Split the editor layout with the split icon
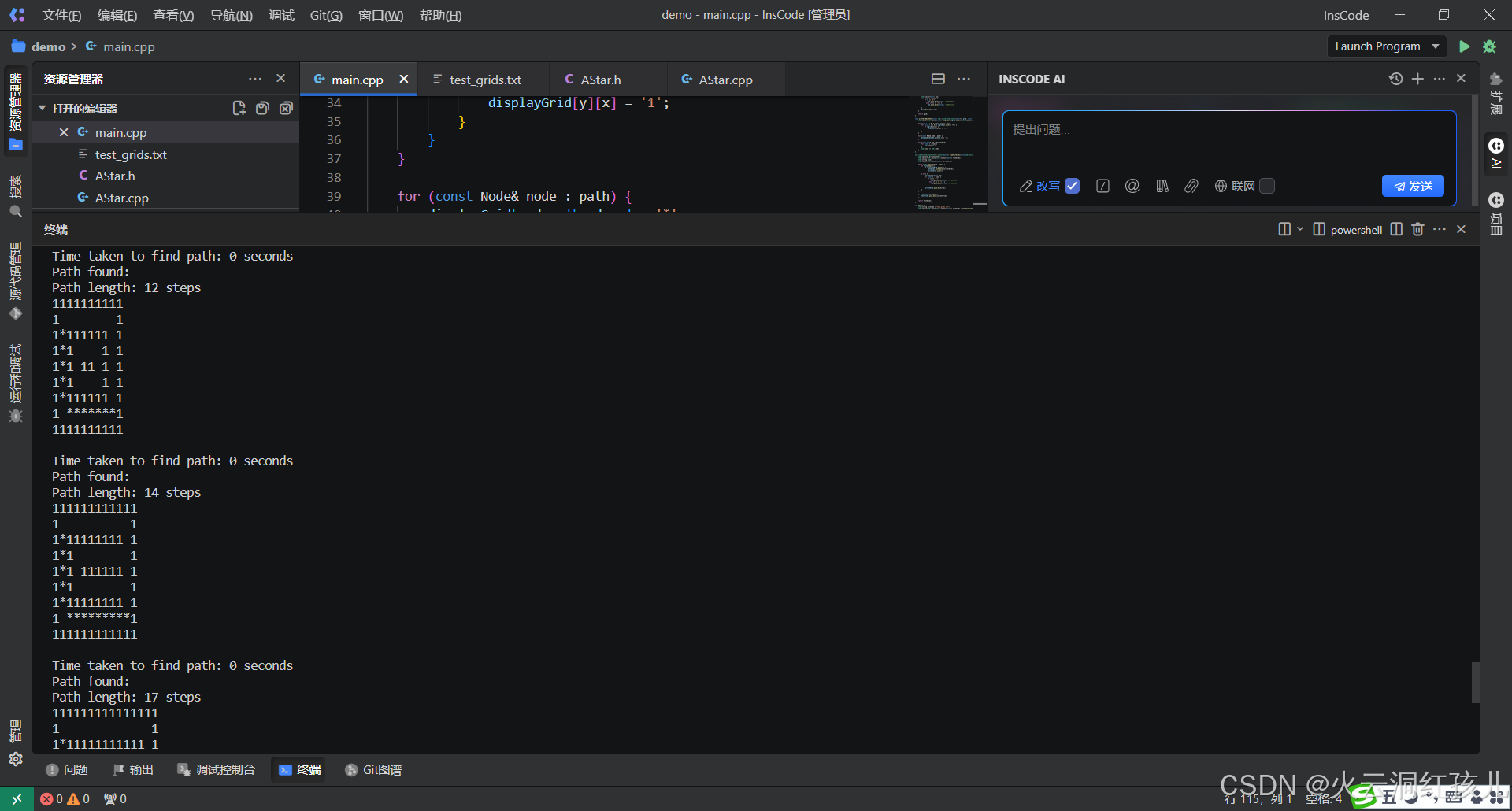 938,79
